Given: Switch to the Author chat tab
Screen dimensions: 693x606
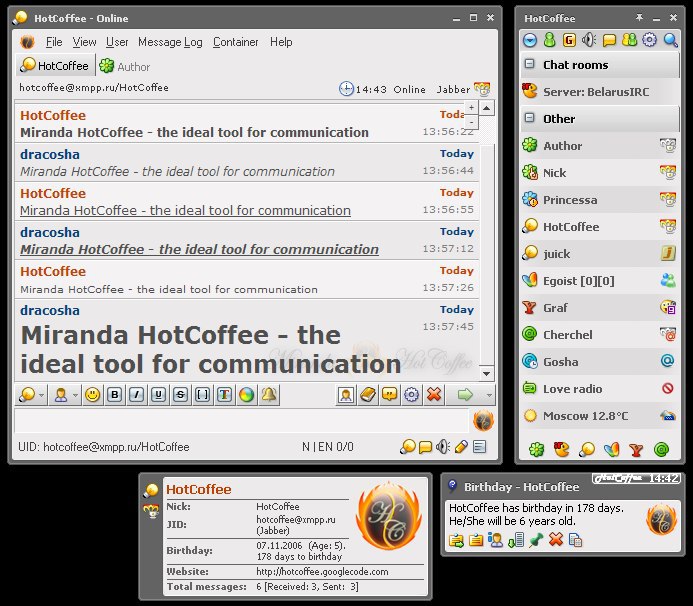Looking at the screenshot, I should [x=125, y=66].
